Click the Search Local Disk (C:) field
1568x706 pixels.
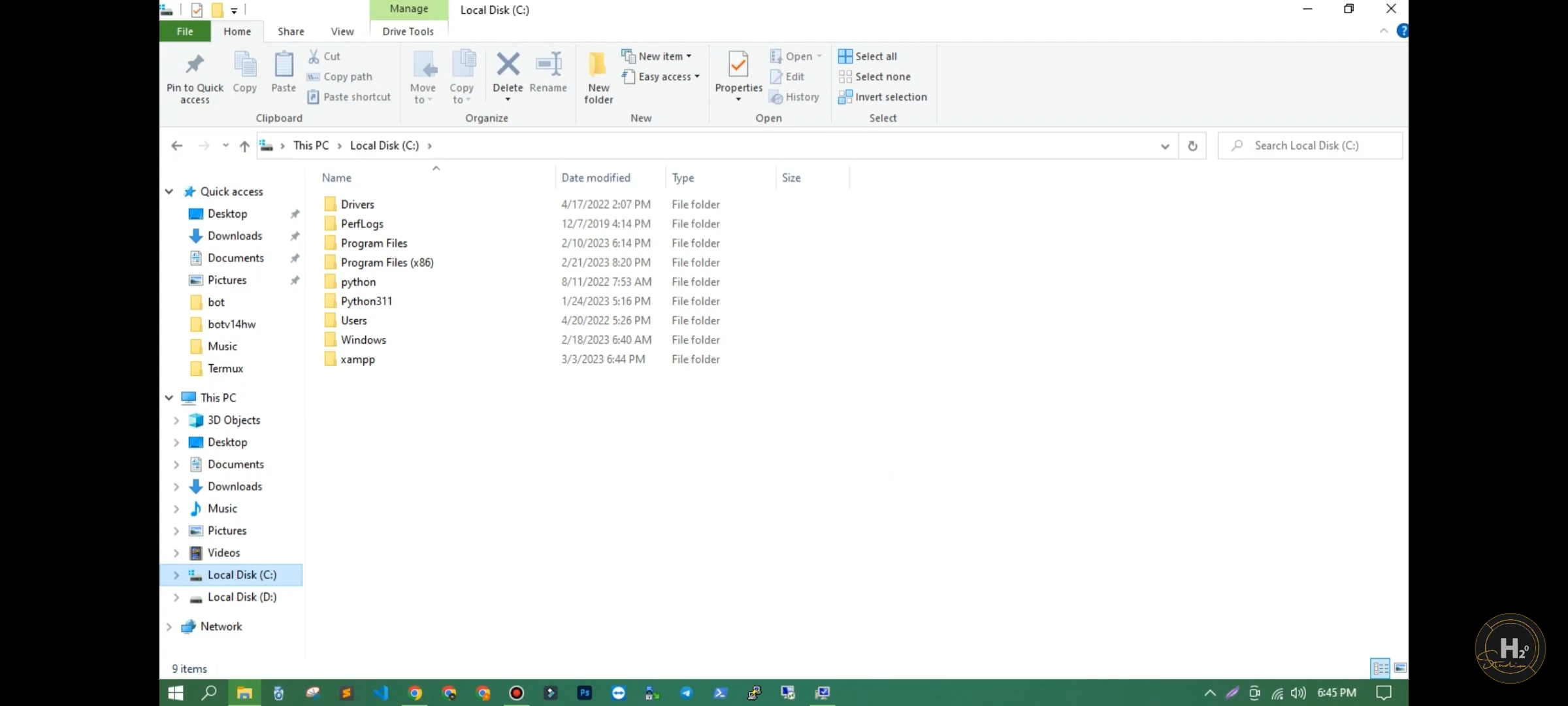1311,146
